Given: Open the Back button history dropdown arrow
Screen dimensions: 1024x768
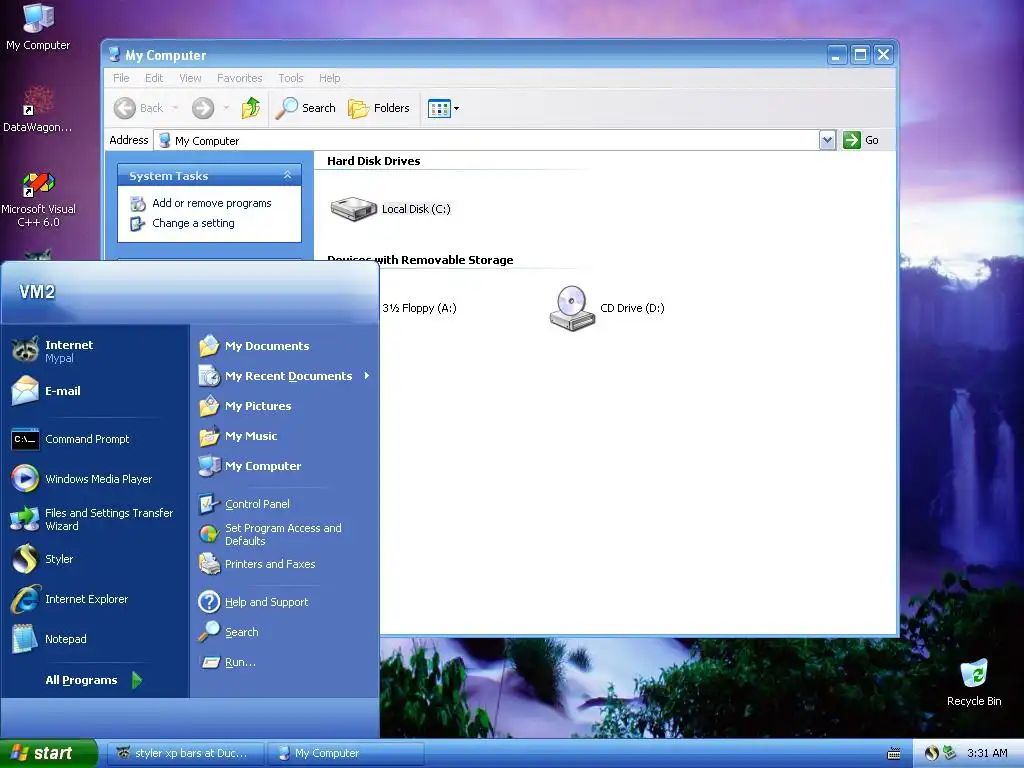Looking at the screenshot, I should point(175,108).
